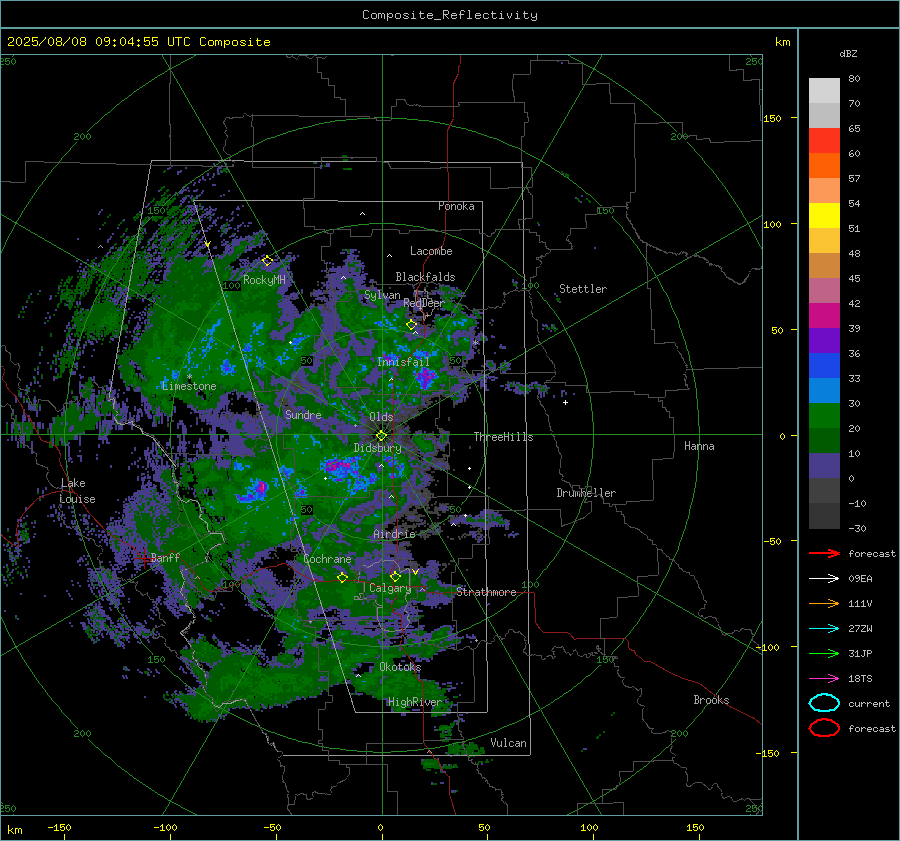Viewport: 900px width, 841px height.
Task: Click the yellow diamond marker above RockyMH
Action: point(267,261)
